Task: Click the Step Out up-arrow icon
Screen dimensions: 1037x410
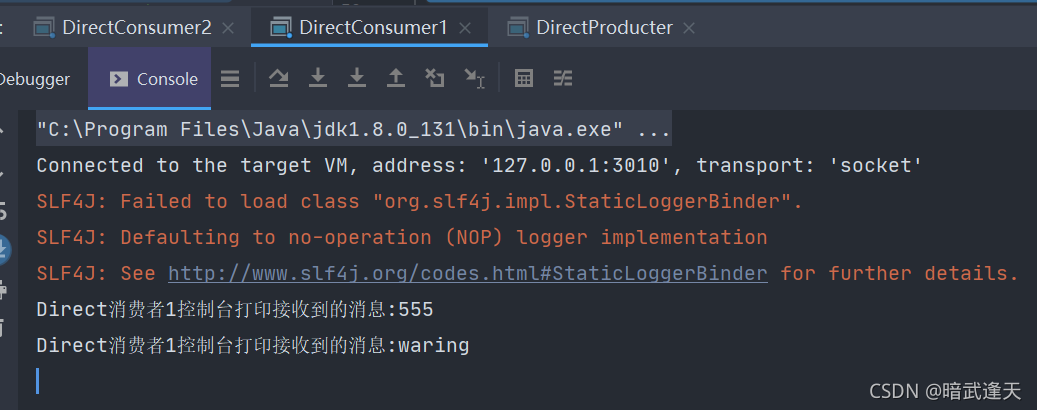Action: 395,79
